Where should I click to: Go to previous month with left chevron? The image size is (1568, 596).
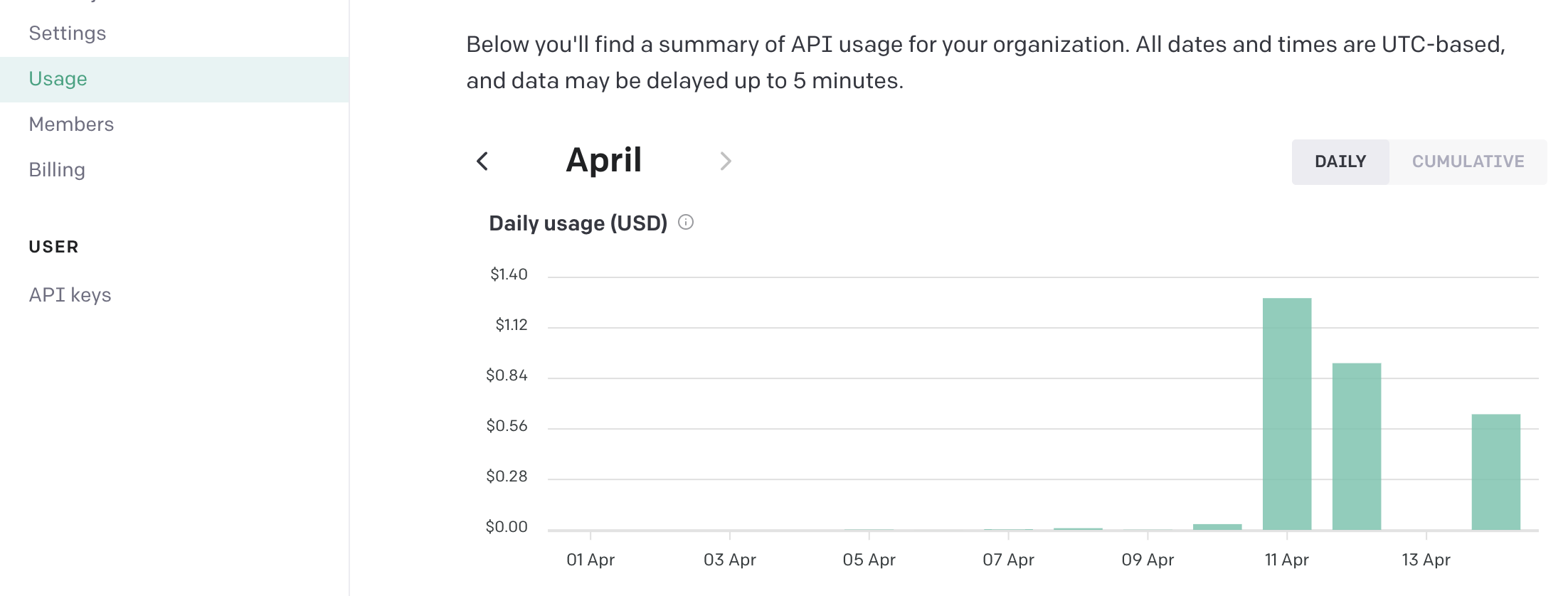(483, 161)
